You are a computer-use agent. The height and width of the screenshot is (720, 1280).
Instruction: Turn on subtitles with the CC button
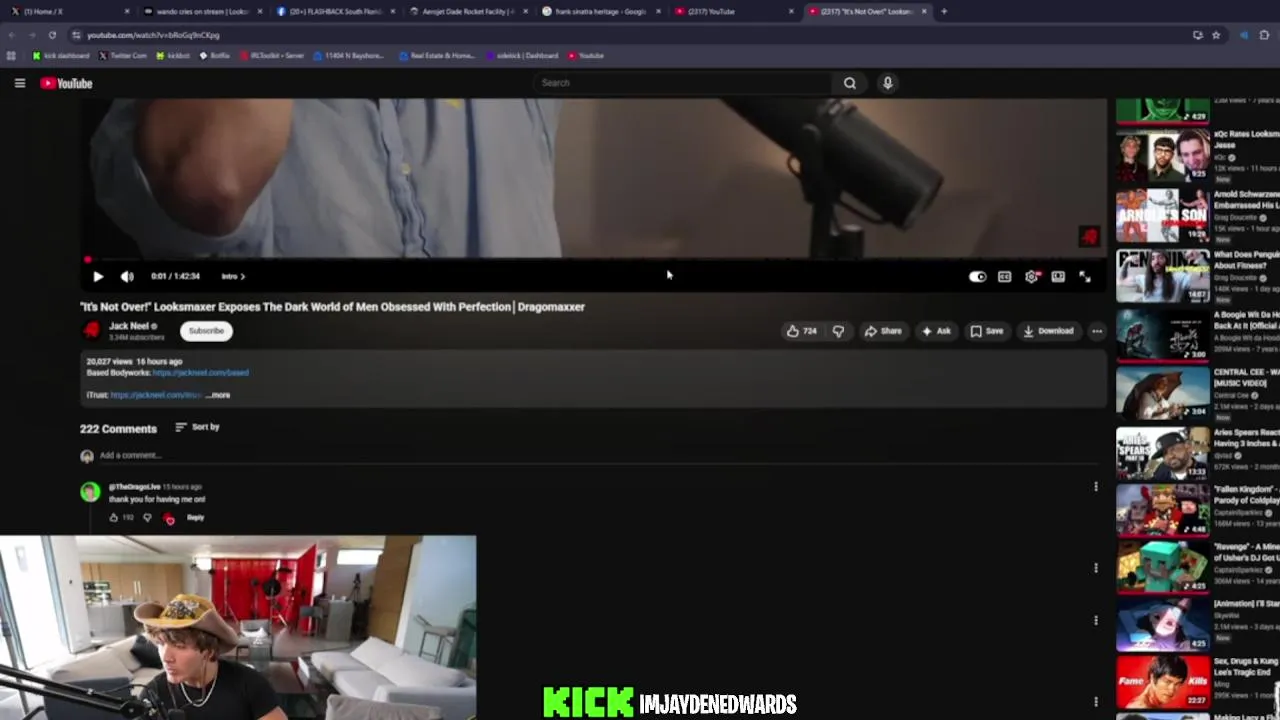pyautogui.click(x=1004, y=277)
